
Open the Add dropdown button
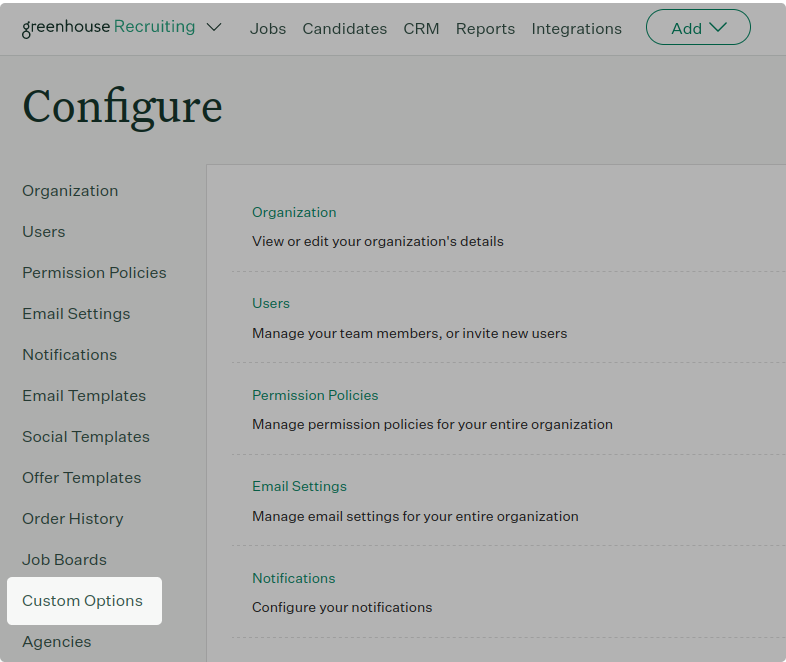coord(698,28)
